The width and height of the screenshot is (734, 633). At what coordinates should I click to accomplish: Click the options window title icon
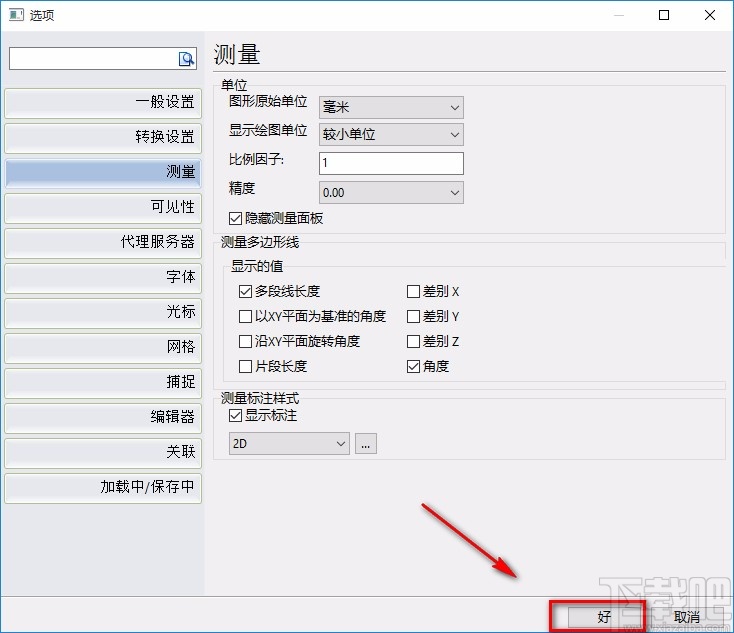click(16, 15)
